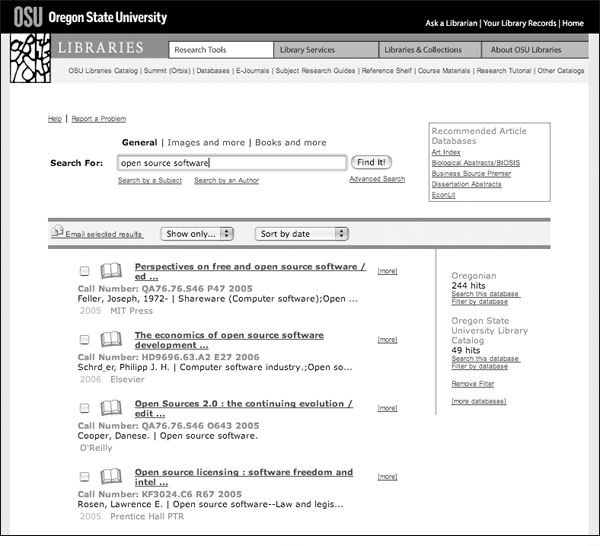Image resolution: width=600 pixels, height=546 pixels.
Task: Click book icon for Perspectives on free software
Action: pyautogui.click(x=111, y=271)
